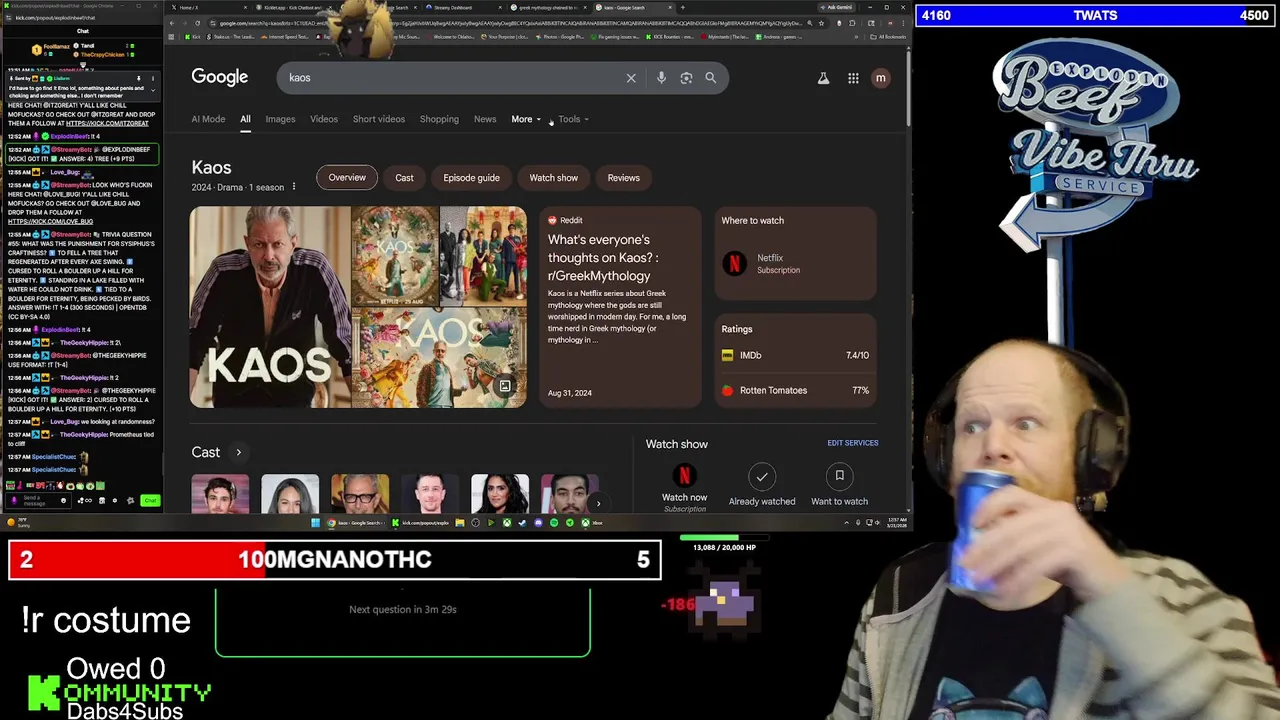Switch to AI Mode tab
The height and width of the screenshot is (720, 1280).
click(x=208, y=119)
